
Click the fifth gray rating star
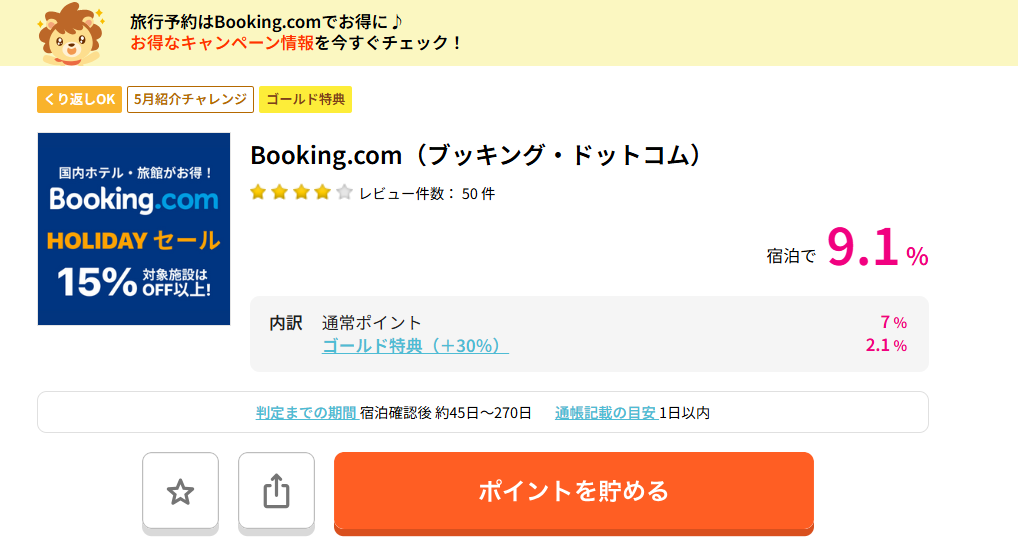coord(344,192)
